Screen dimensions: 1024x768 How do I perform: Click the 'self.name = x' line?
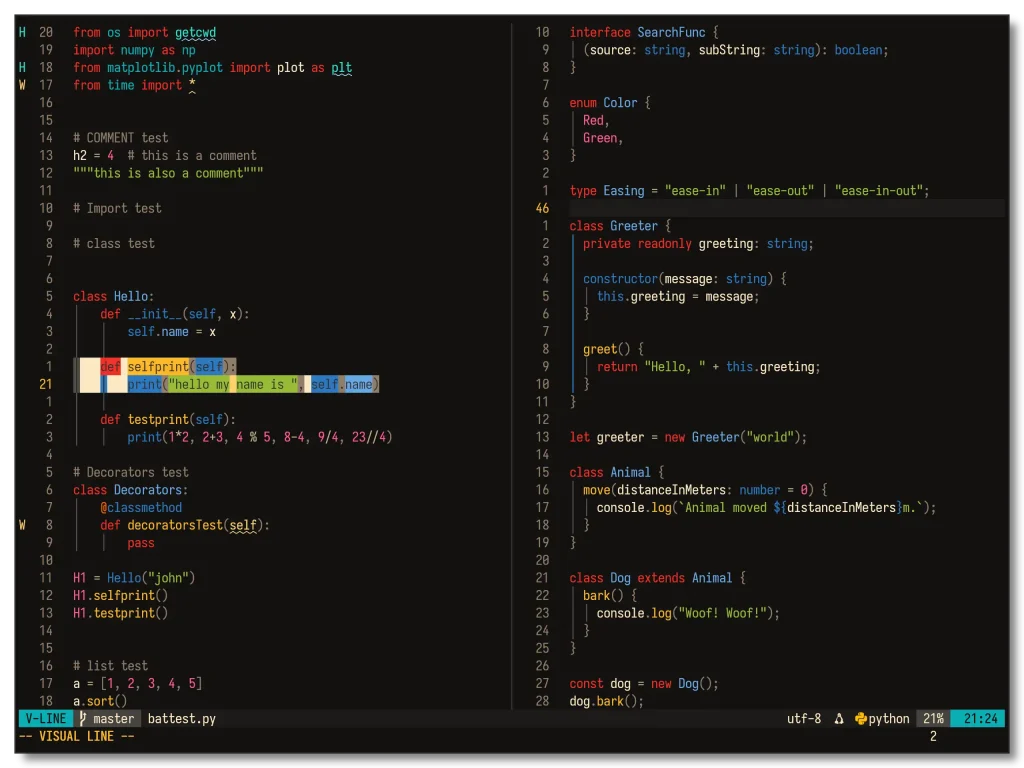pos(171,332)
